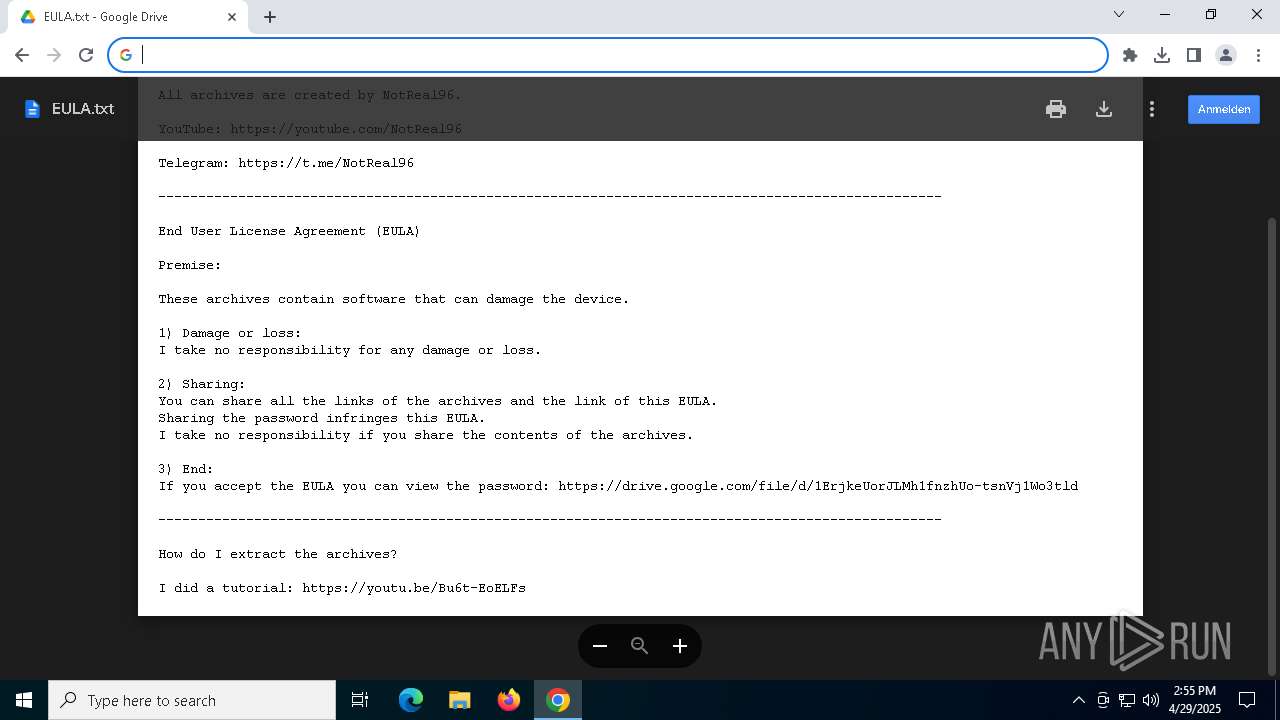
Task: Click the text 'How do I extract the archives?'
Action: click(278, 554)
